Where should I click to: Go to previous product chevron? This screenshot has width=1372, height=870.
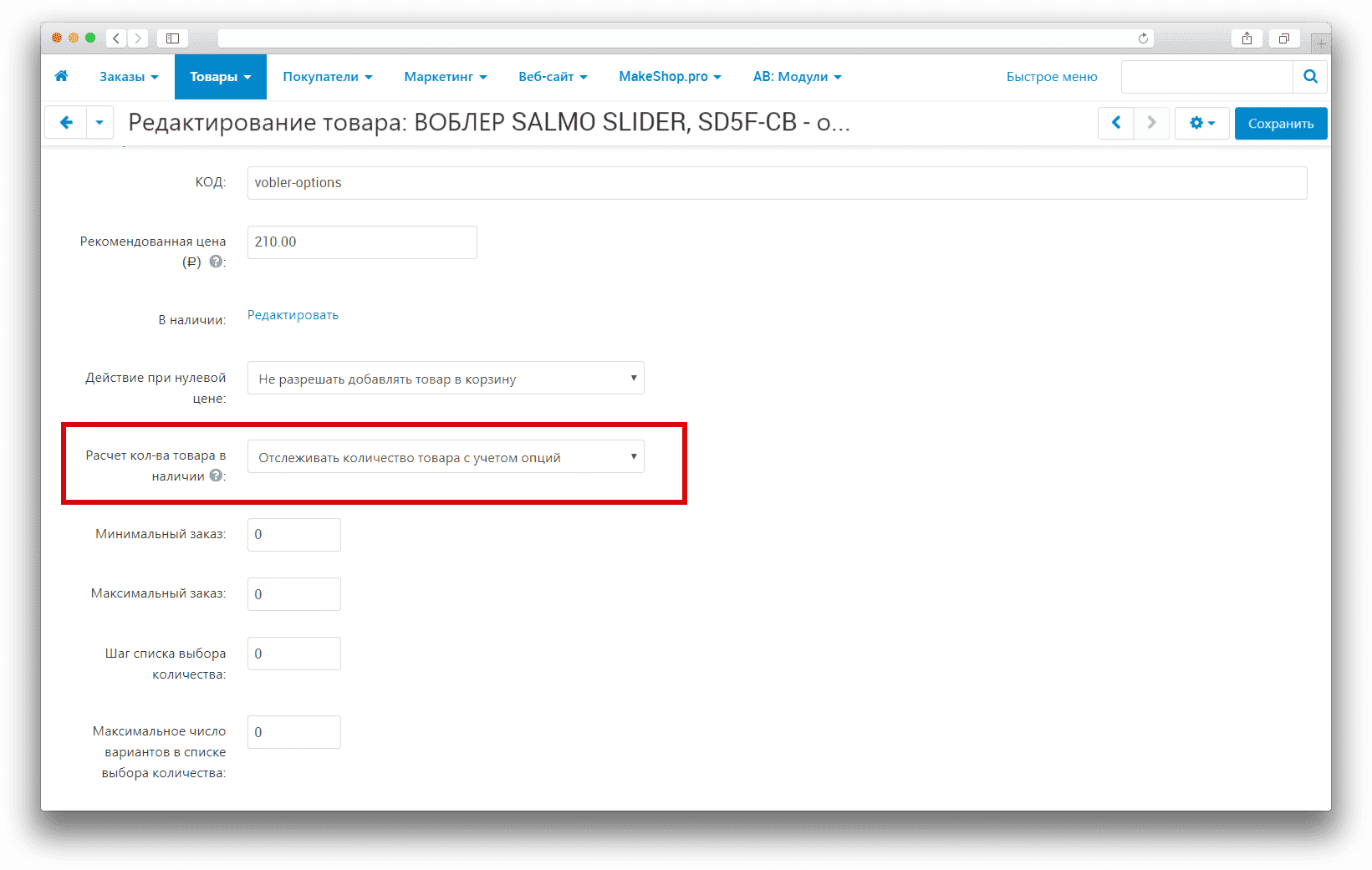coord(1116,123)
